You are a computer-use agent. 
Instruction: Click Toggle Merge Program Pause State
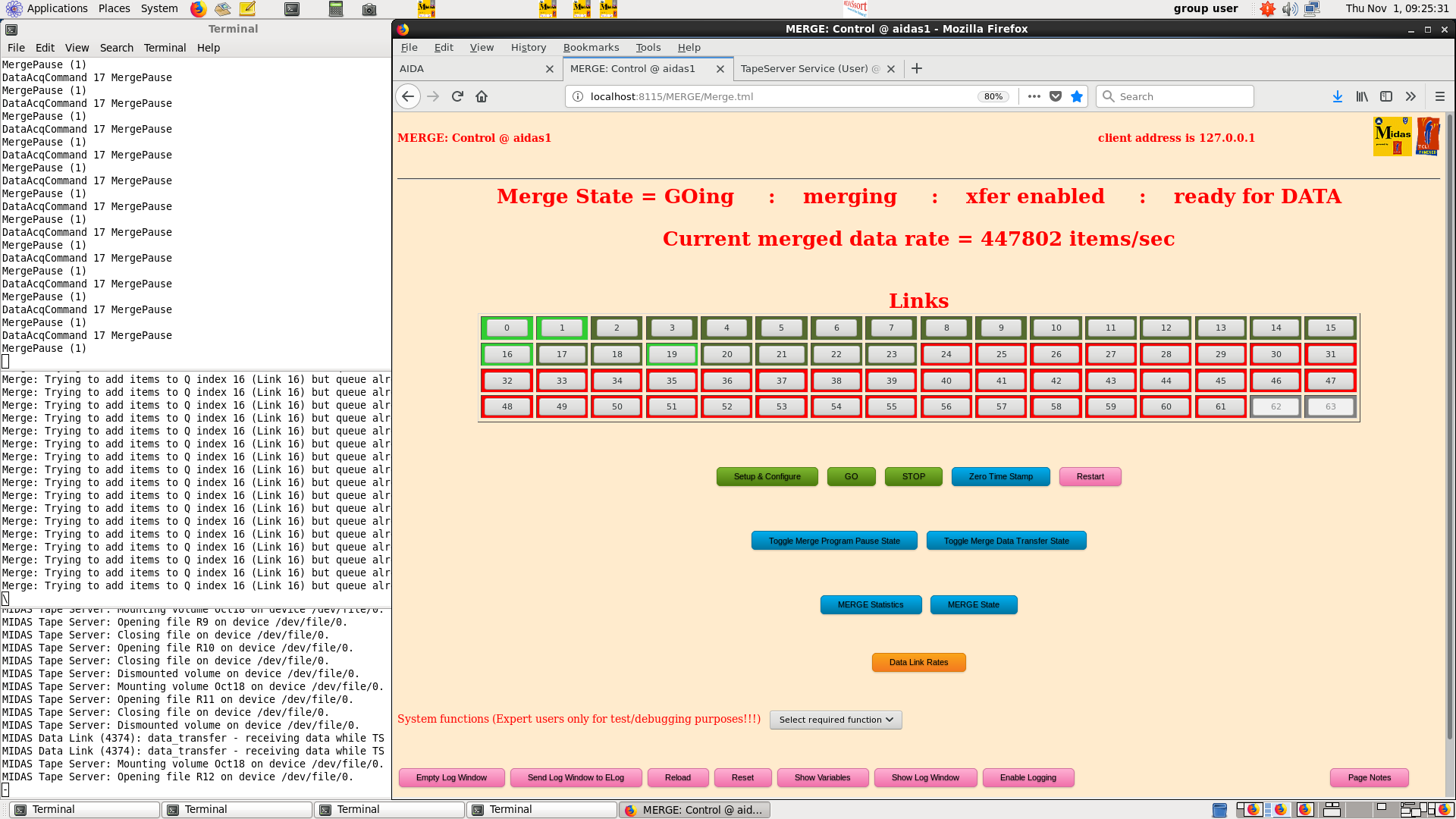pyautogui.click(x=834, y=541)
